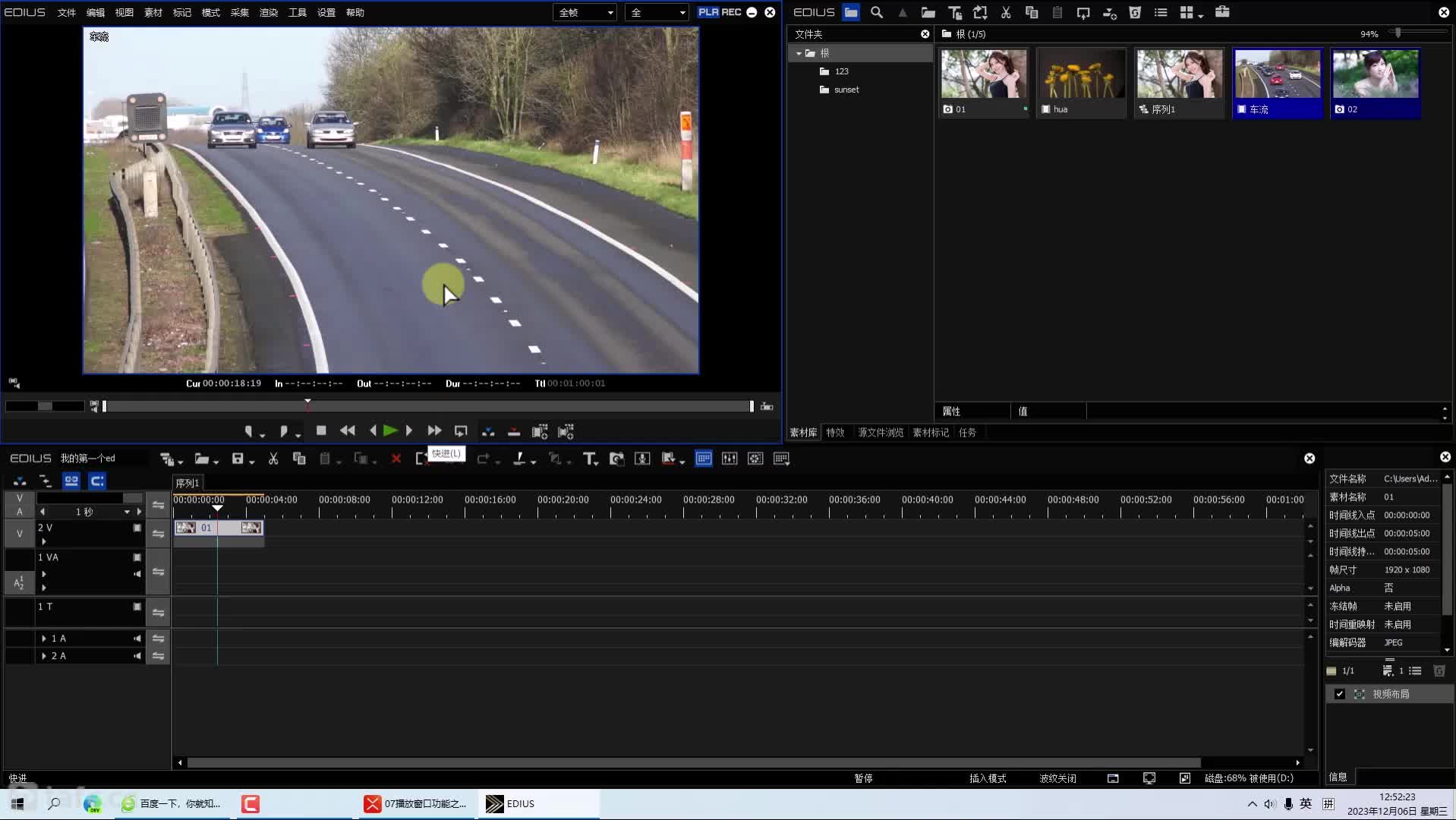Switch player mode with PLR button
This screenshot has width=1456, height=820.
click(708, 12)
